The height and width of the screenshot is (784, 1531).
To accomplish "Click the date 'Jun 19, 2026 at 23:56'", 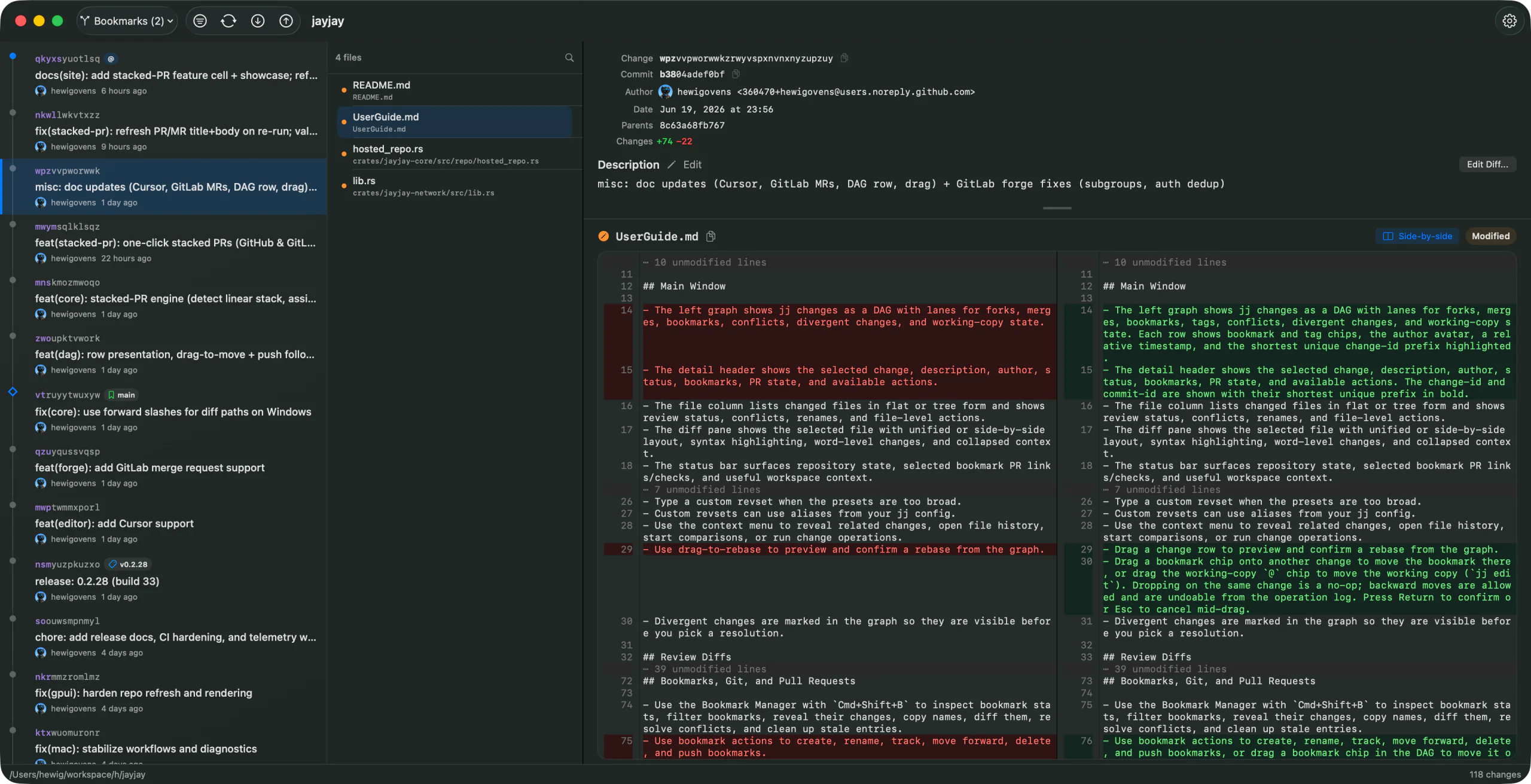I will tap(716, 109).
